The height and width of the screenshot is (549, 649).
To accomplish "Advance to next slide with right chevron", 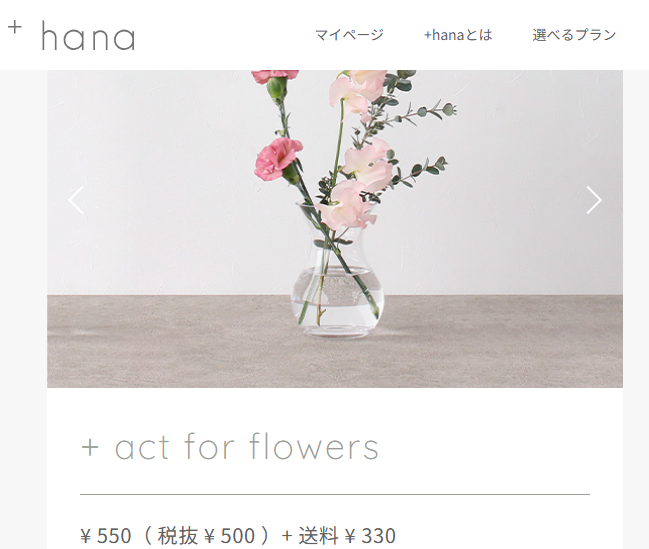I will 594,200.
